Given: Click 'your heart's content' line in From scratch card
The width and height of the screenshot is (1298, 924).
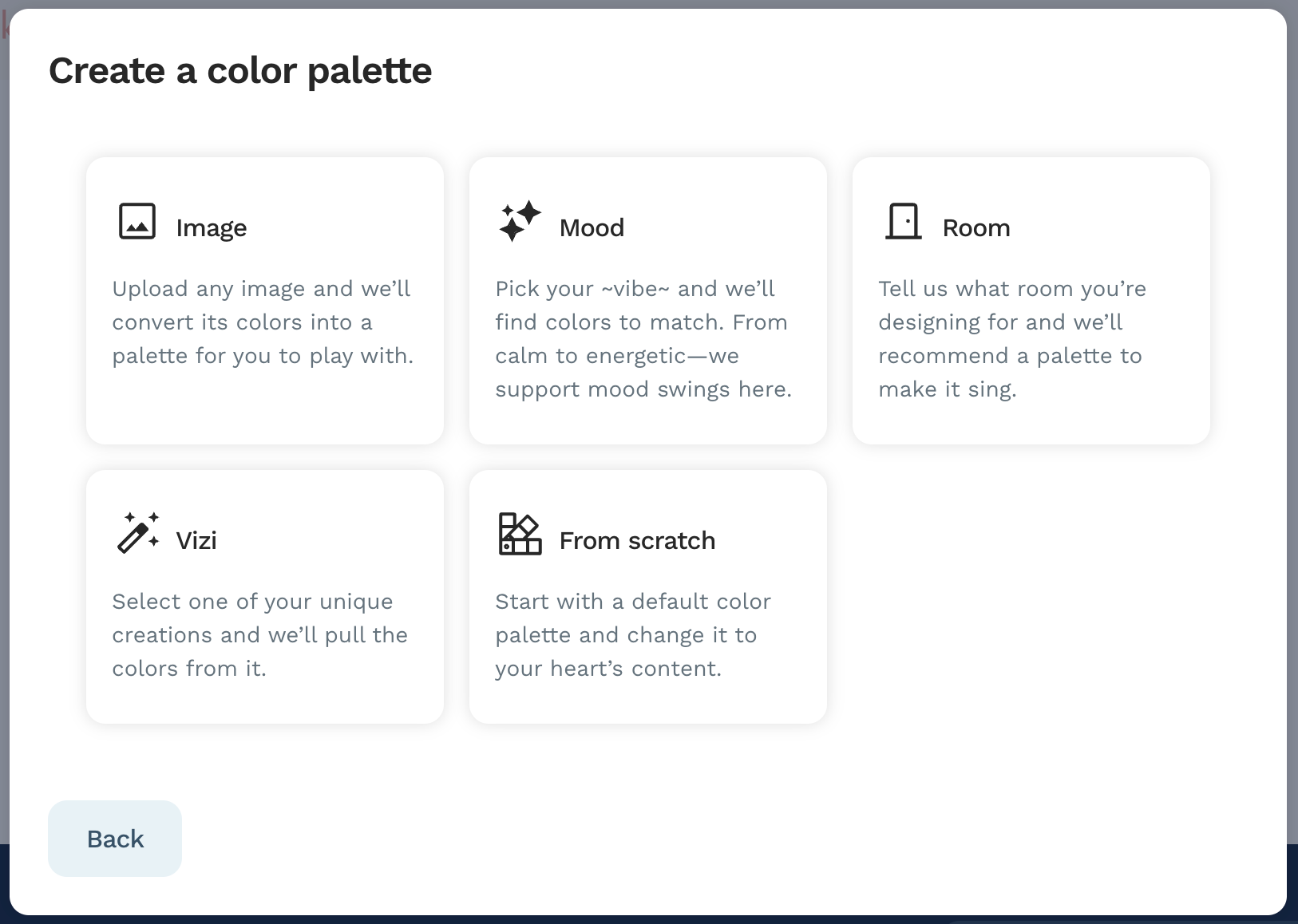Looking at the screenshot, I should (x=608, y=669).
